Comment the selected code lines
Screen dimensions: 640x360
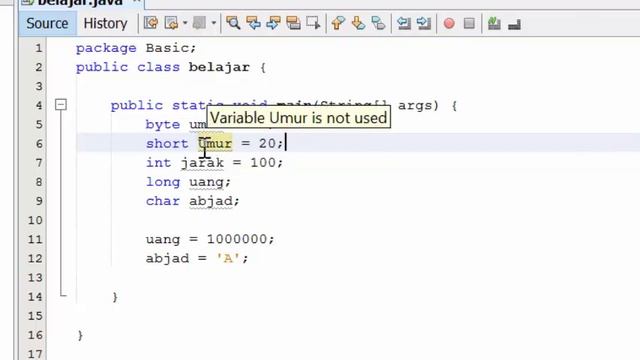click(x=494, y=23)
